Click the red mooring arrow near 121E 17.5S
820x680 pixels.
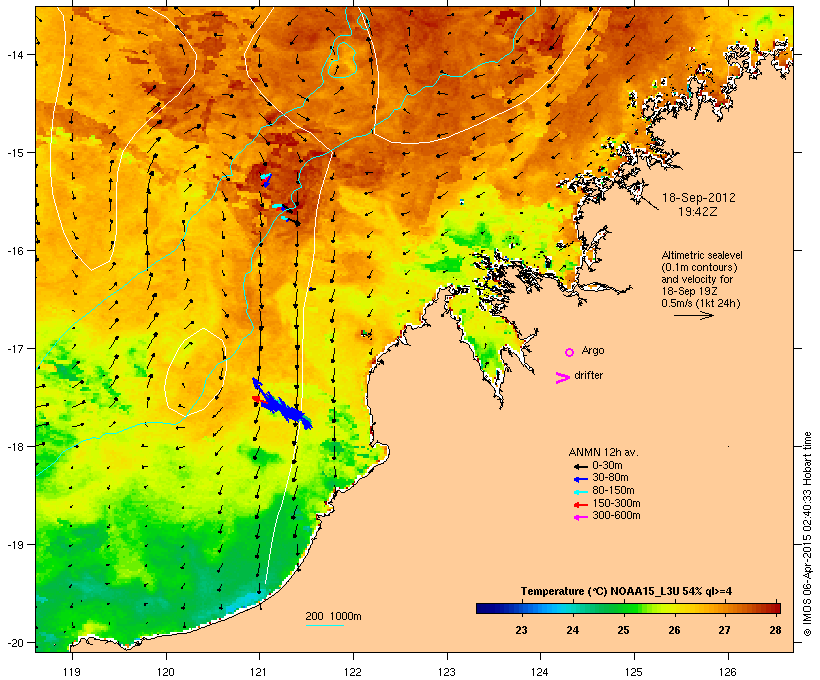pos(256,399)
